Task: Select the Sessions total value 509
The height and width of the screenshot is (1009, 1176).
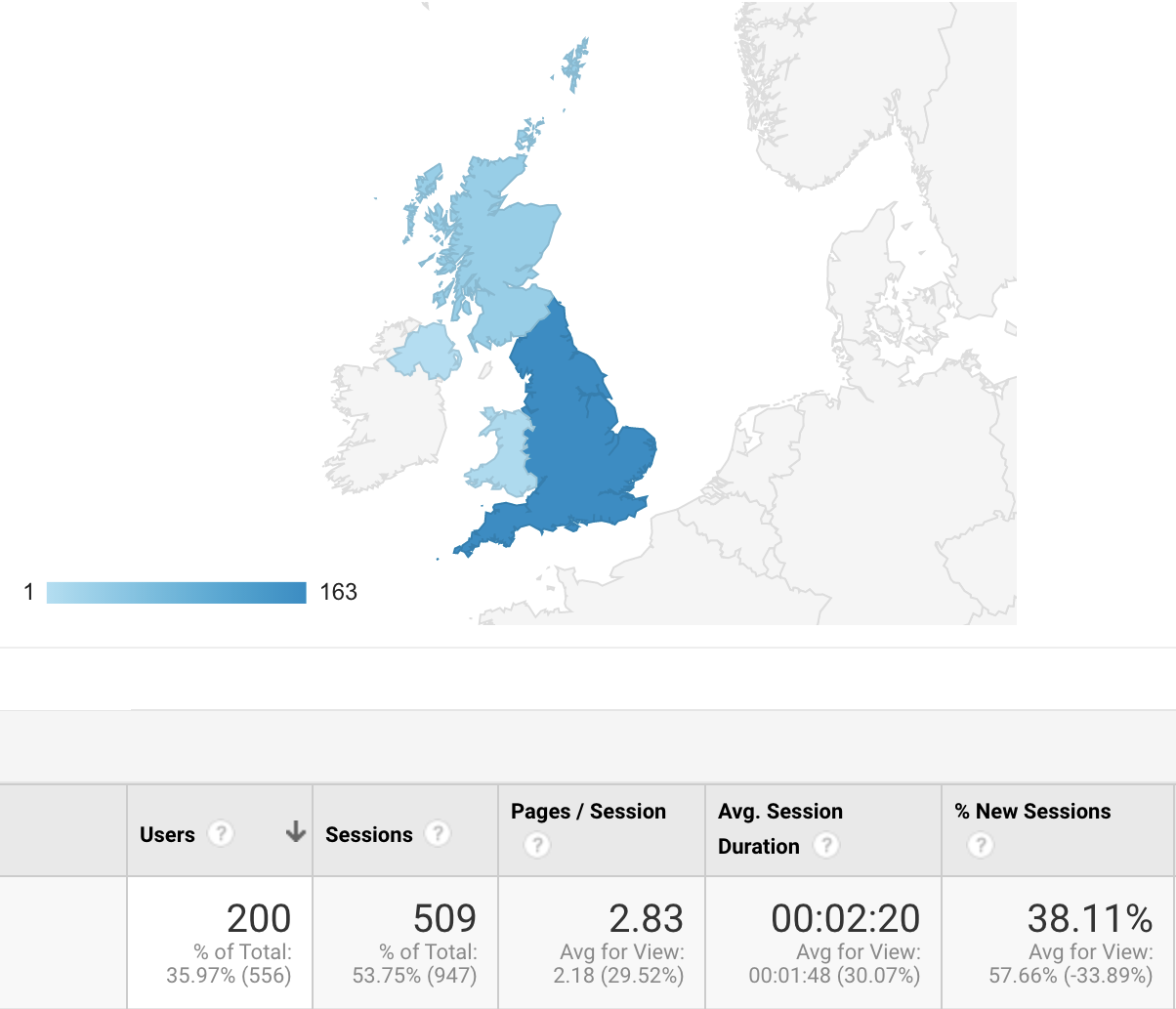Action: [444, 919]
